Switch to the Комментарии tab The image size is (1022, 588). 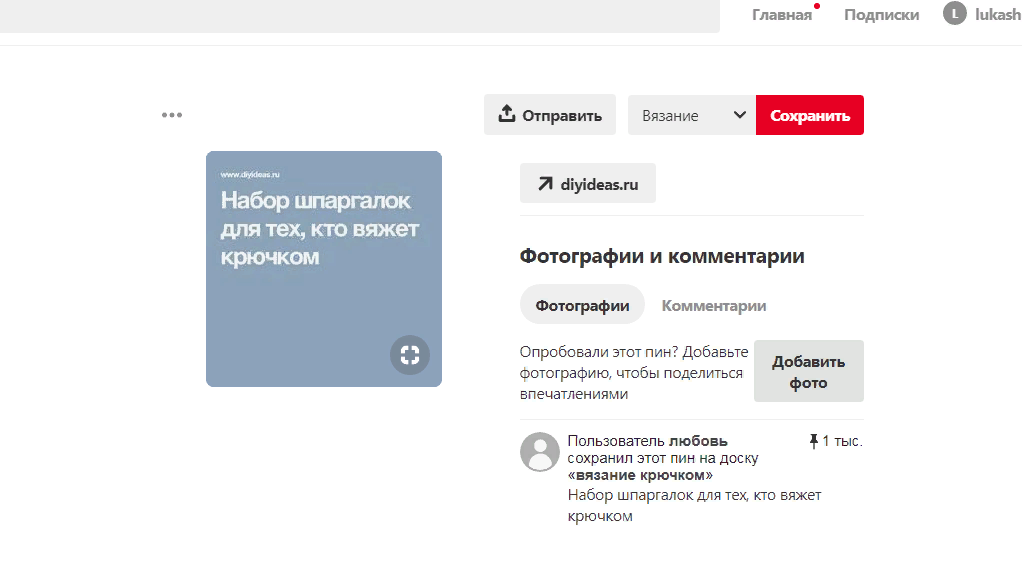click(x=714, y=305)
